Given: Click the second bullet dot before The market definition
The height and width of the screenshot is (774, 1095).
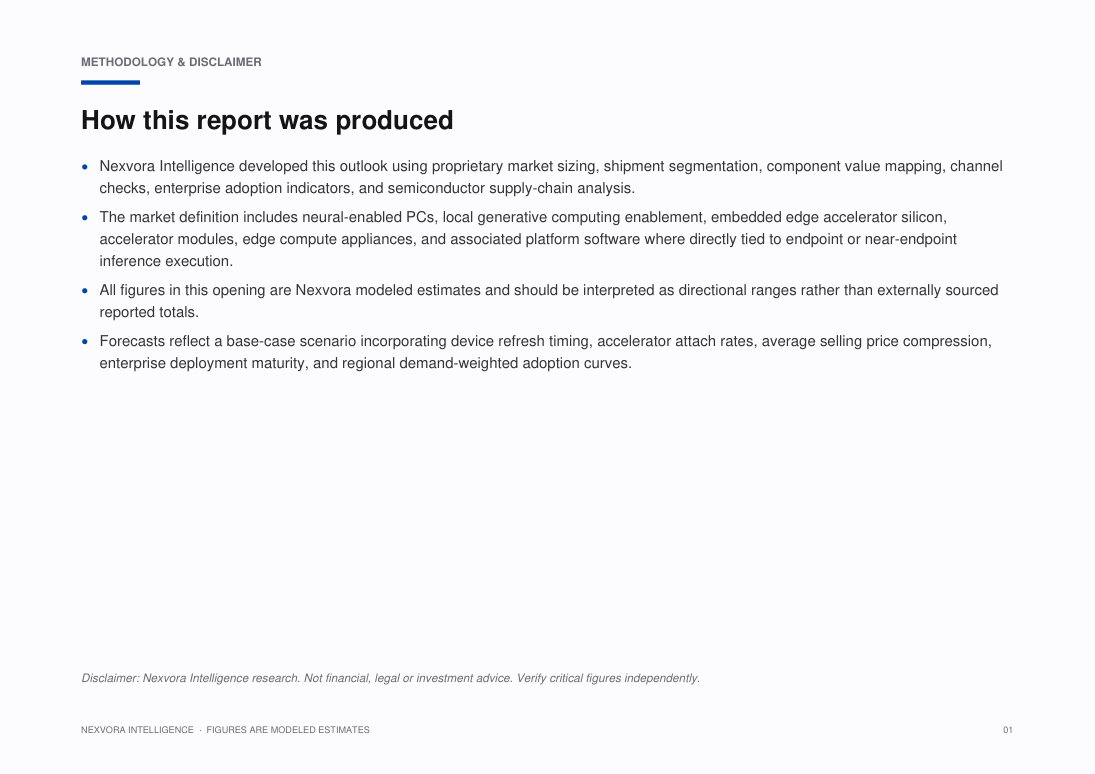Looking at the screenshot, I should pyautogui.click(x=85, y=218).
